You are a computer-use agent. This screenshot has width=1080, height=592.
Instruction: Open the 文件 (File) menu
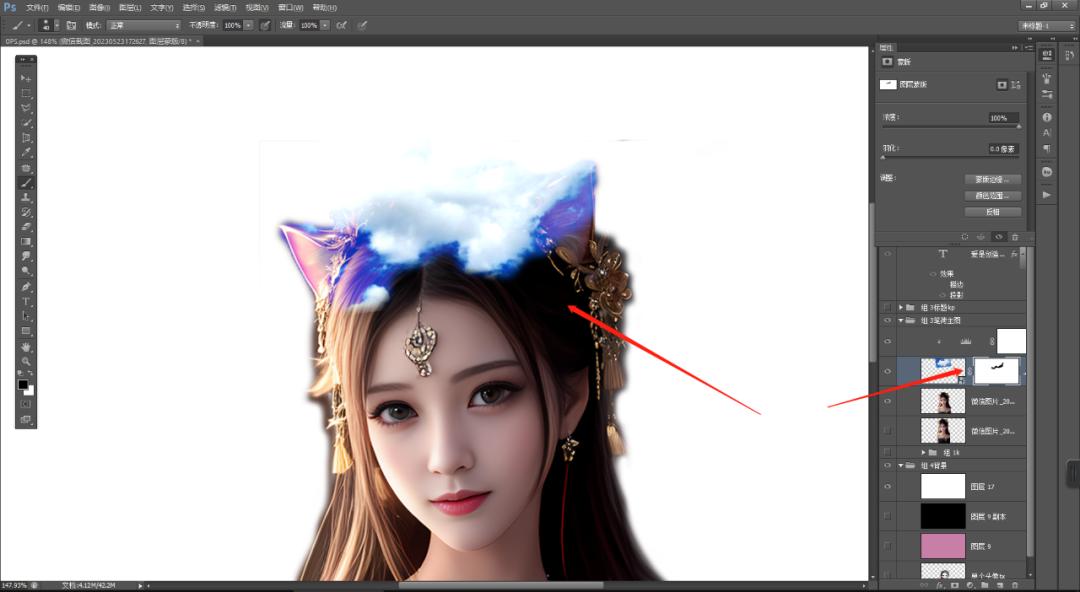(37, 7)
